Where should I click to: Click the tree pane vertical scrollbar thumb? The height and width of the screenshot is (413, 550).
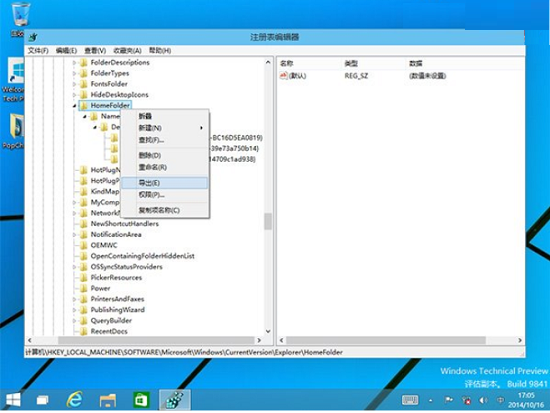tap(268, 222)
